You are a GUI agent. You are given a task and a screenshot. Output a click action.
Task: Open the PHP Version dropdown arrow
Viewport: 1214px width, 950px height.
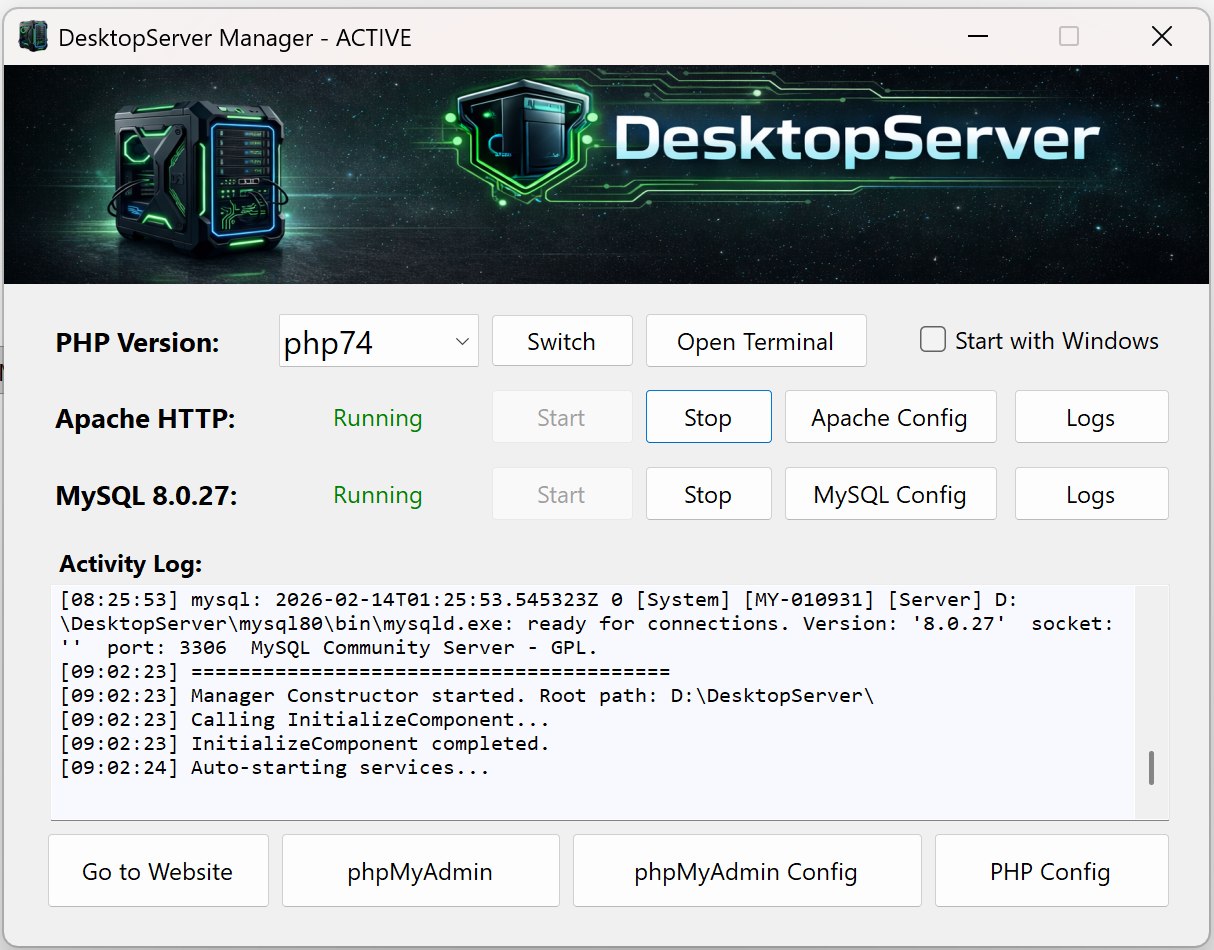(x=462, y=342)
